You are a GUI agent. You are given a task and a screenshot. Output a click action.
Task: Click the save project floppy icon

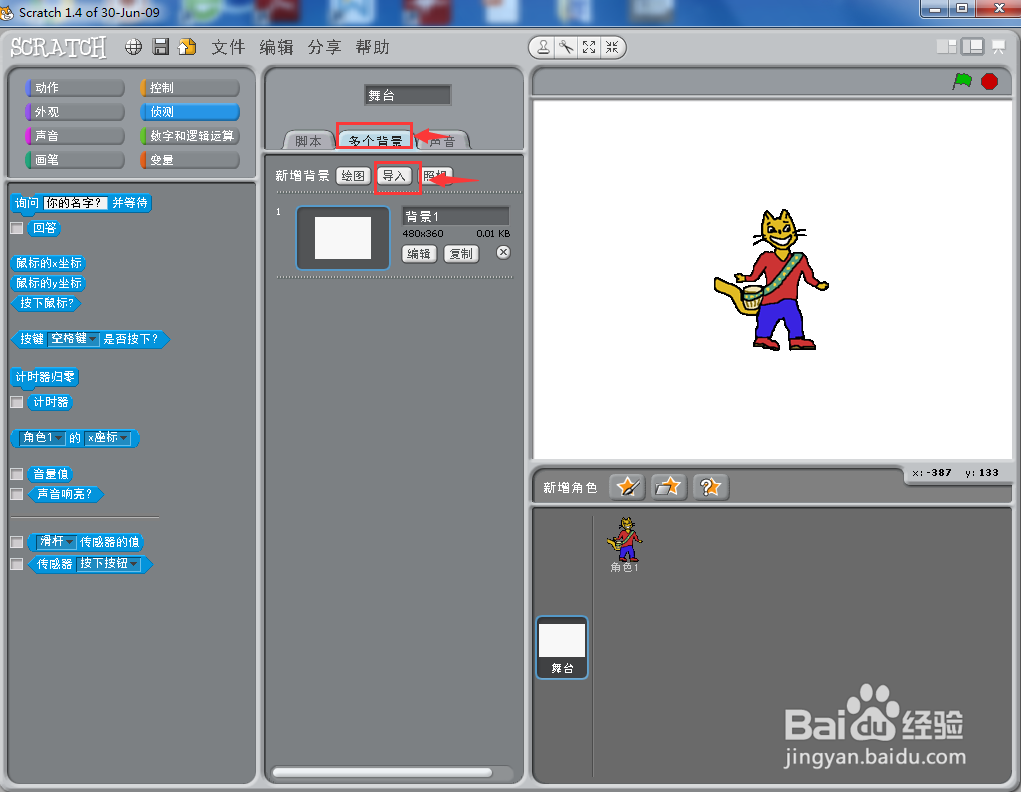160,47
